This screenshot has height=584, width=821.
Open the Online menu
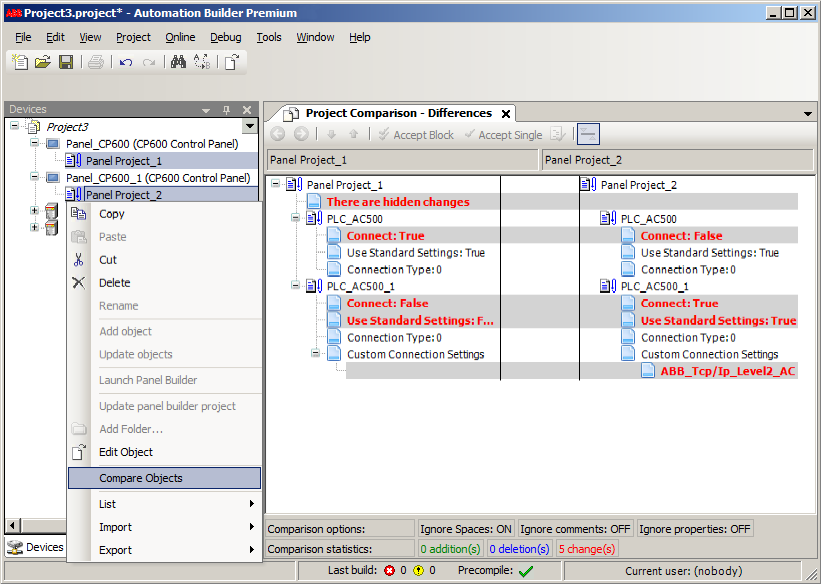[x=180, y=37]
